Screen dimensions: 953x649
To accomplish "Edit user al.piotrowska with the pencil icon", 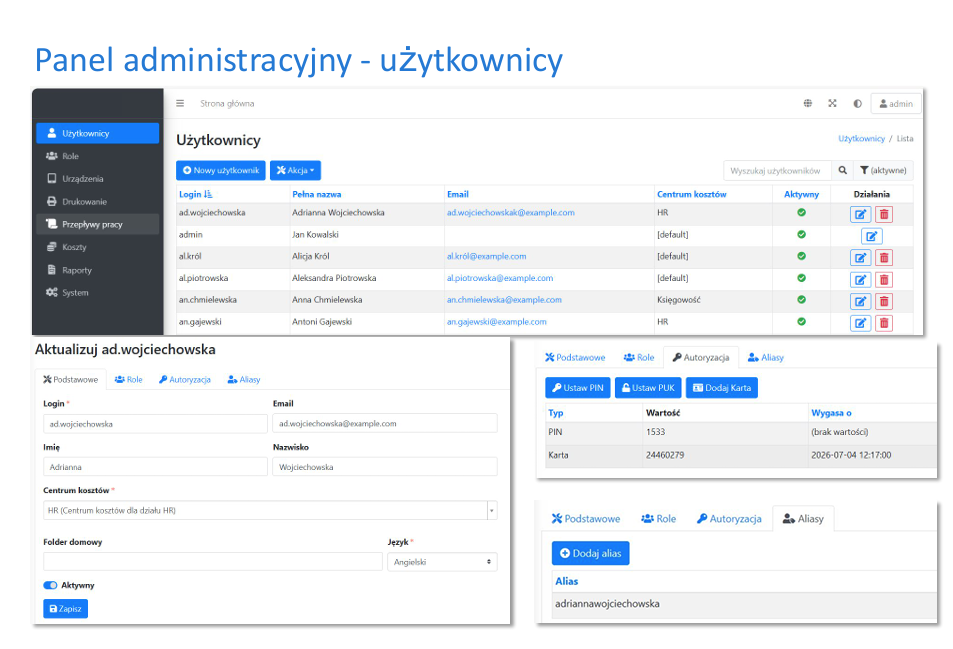I will click(860, 280).
